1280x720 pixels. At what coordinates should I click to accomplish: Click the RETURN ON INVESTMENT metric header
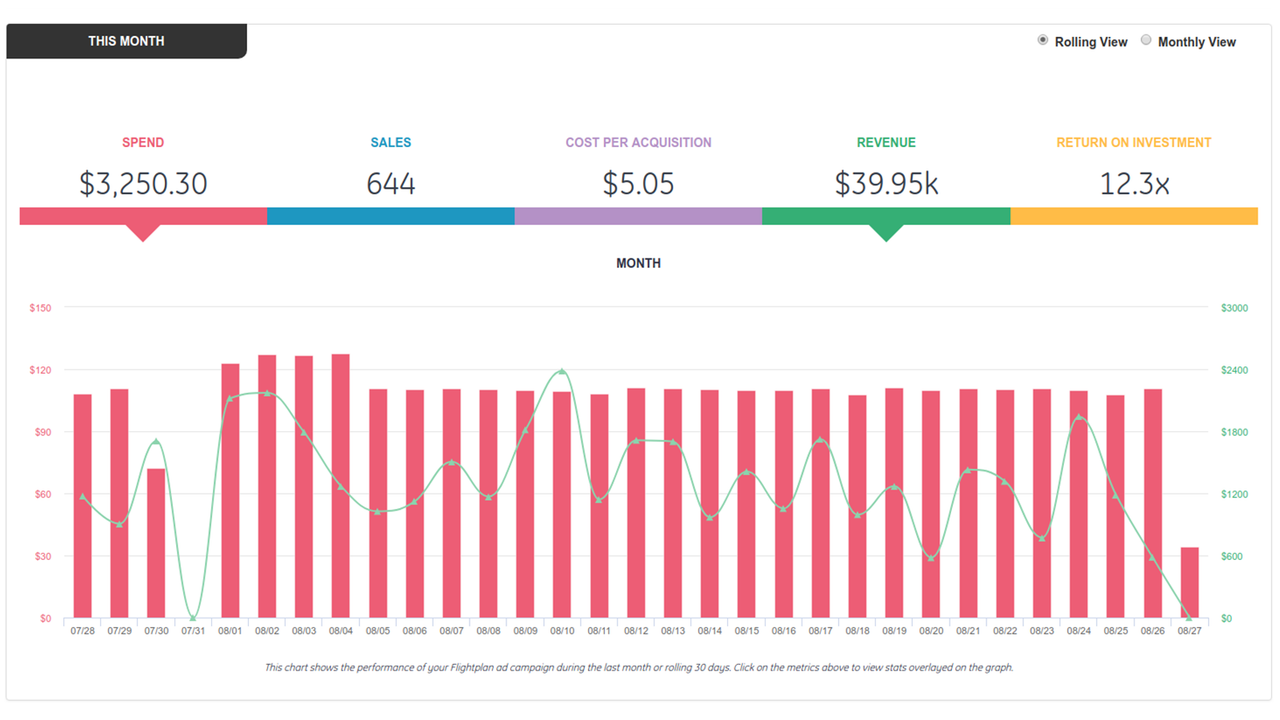click(1133, 142)
